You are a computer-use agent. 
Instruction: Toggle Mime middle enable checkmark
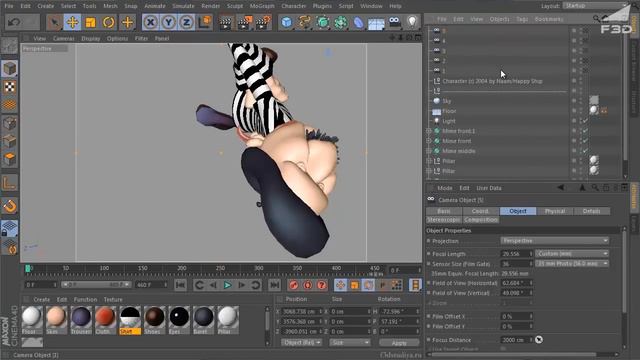[x=585, y=151]
